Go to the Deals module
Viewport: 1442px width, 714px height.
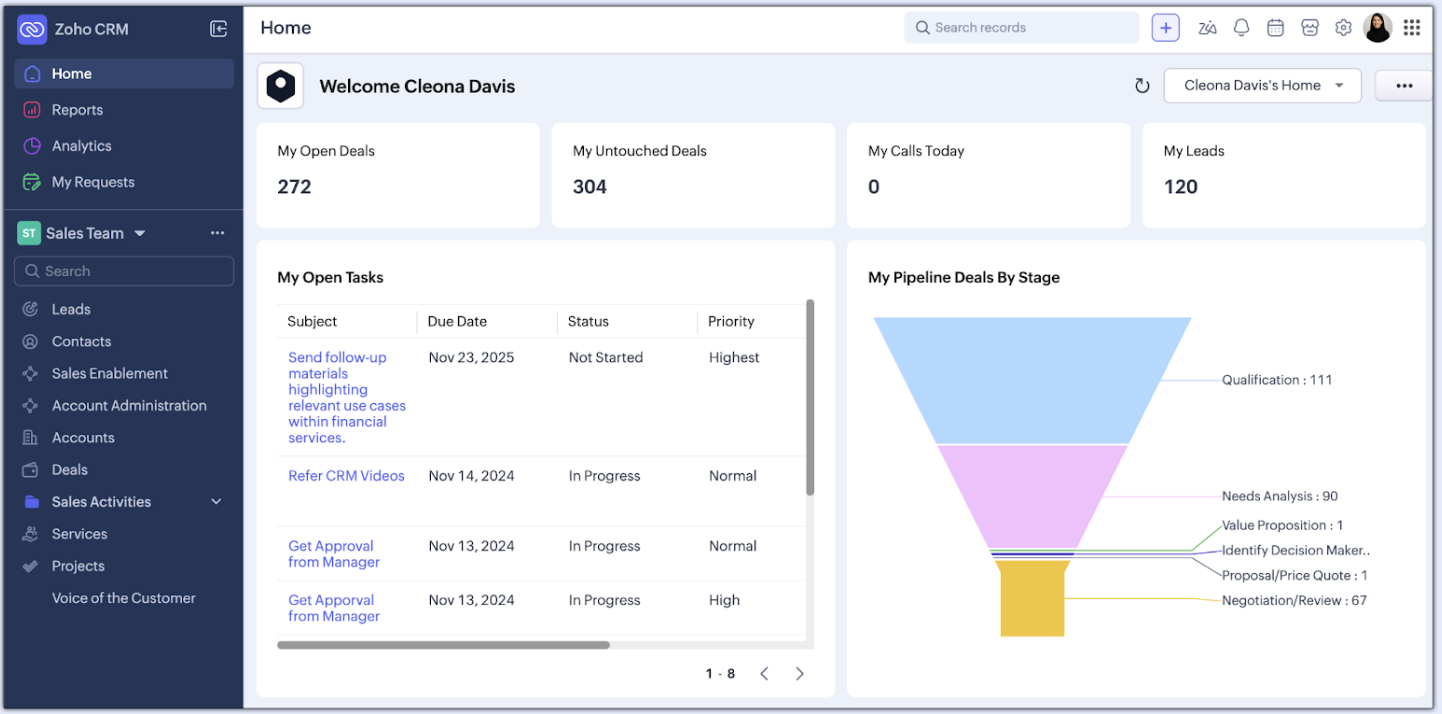[x=69, y=470]
